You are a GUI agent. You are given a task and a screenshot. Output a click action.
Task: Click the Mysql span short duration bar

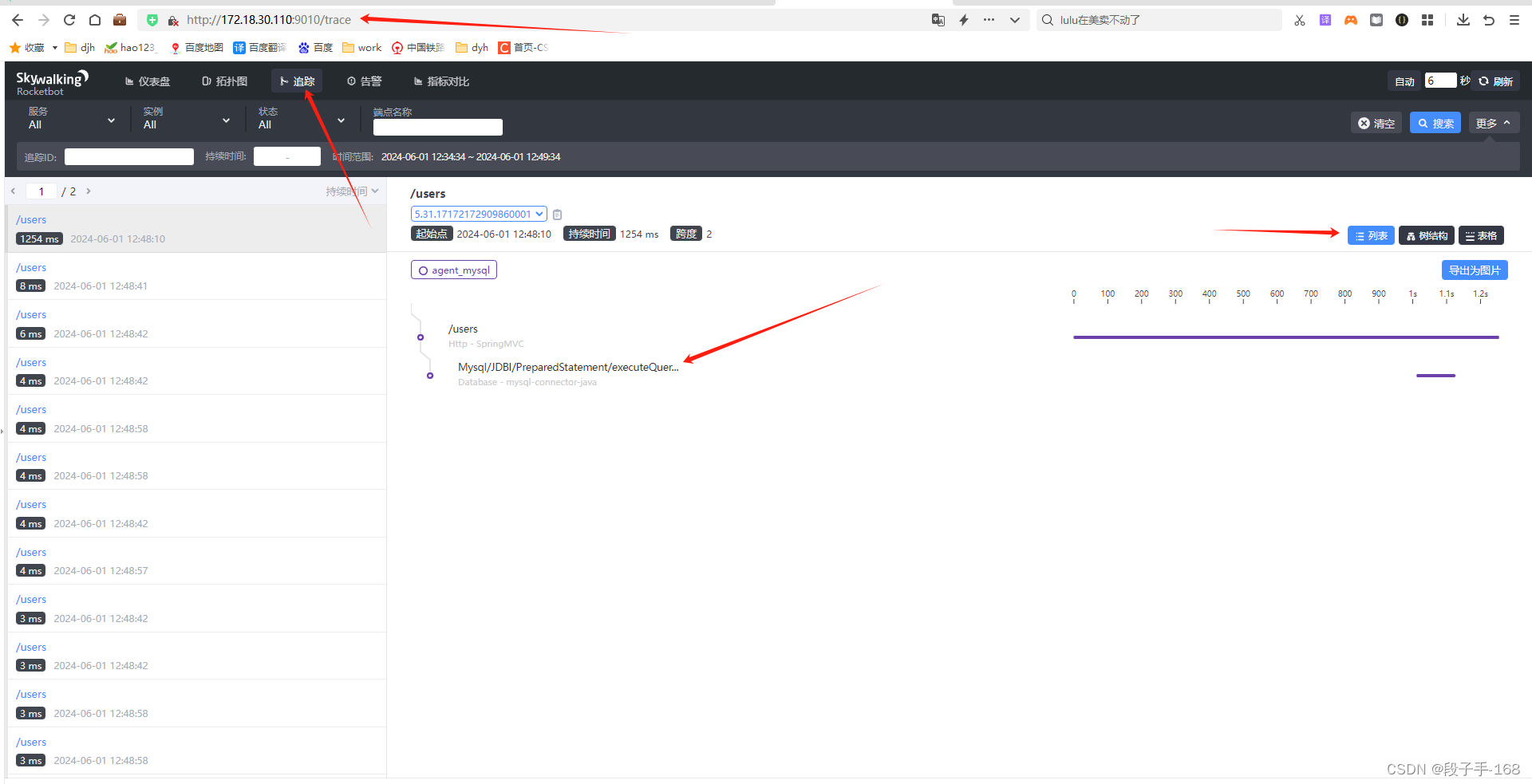(1435, 376)
